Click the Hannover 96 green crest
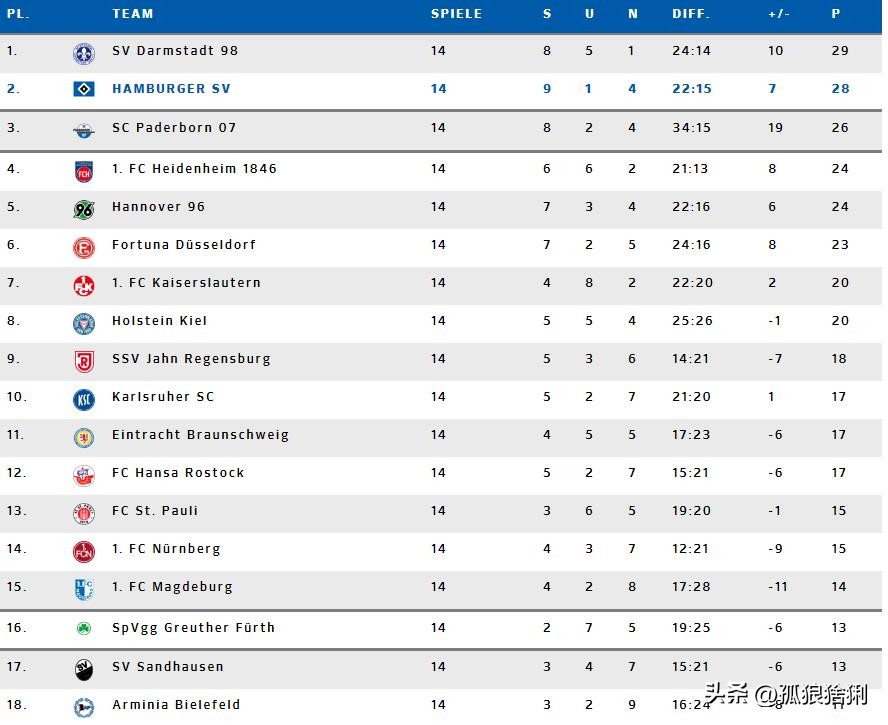The image size is (888, 725). (x=84, y=209)
